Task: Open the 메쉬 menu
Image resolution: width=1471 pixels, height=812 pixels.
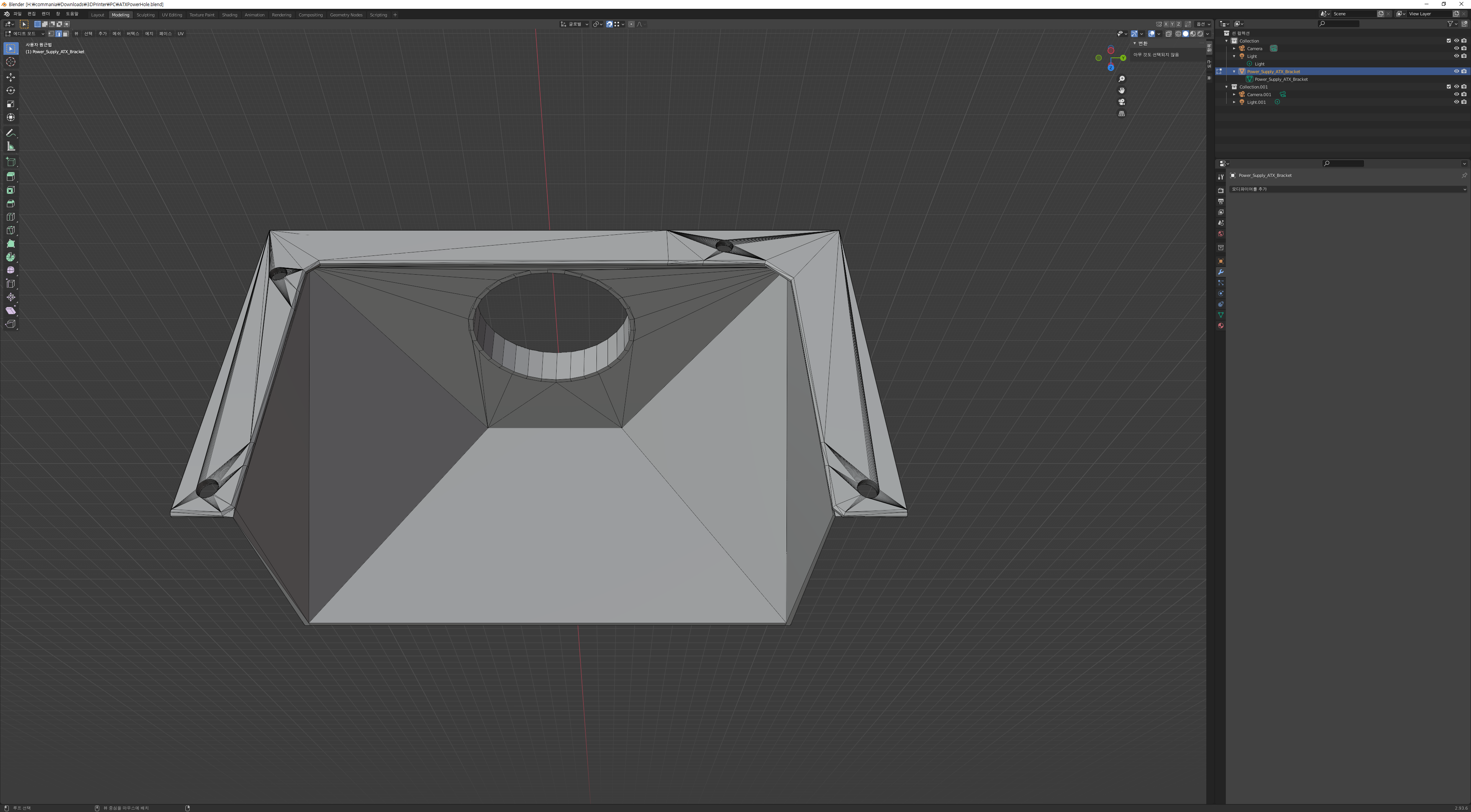Action: (116, 34)
